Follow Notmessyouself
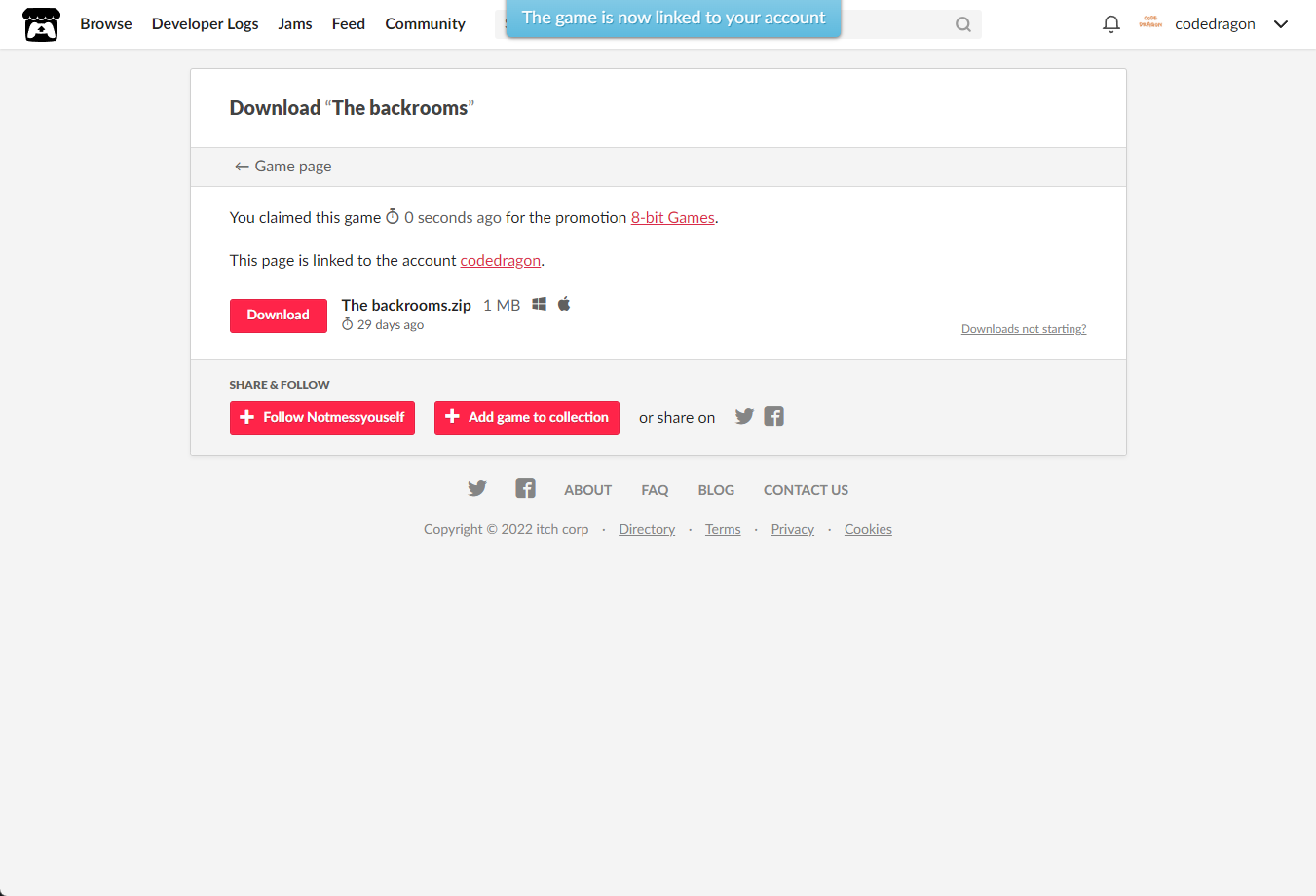The image size is (1316, 896). 322,418
